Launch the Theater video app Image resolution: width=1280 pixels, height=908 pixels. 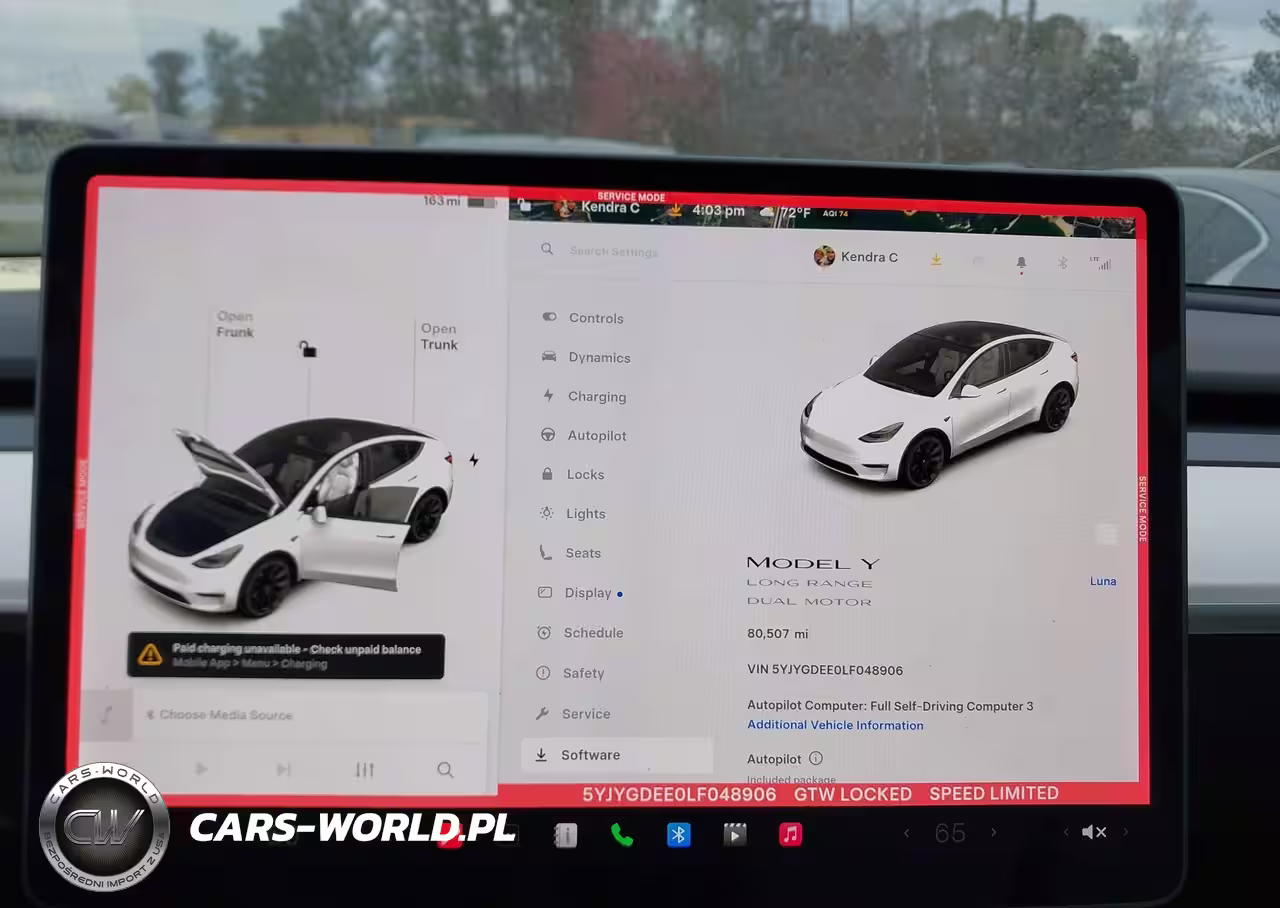coord(735,835)
